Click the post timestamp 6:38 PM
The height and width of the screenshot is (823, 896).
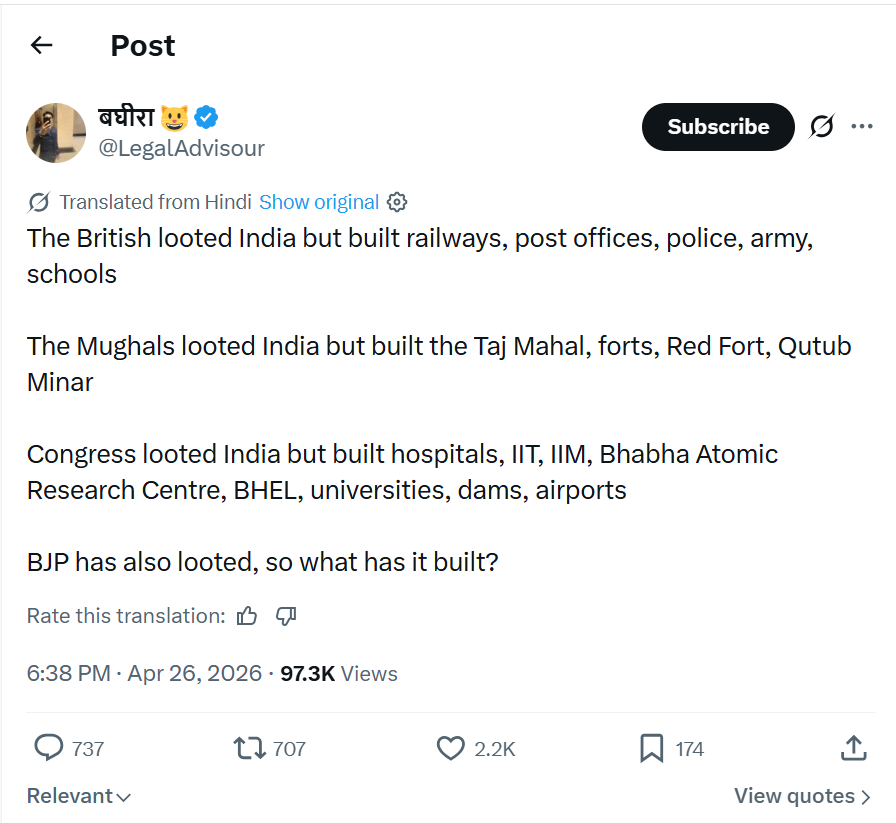point(68,674)
